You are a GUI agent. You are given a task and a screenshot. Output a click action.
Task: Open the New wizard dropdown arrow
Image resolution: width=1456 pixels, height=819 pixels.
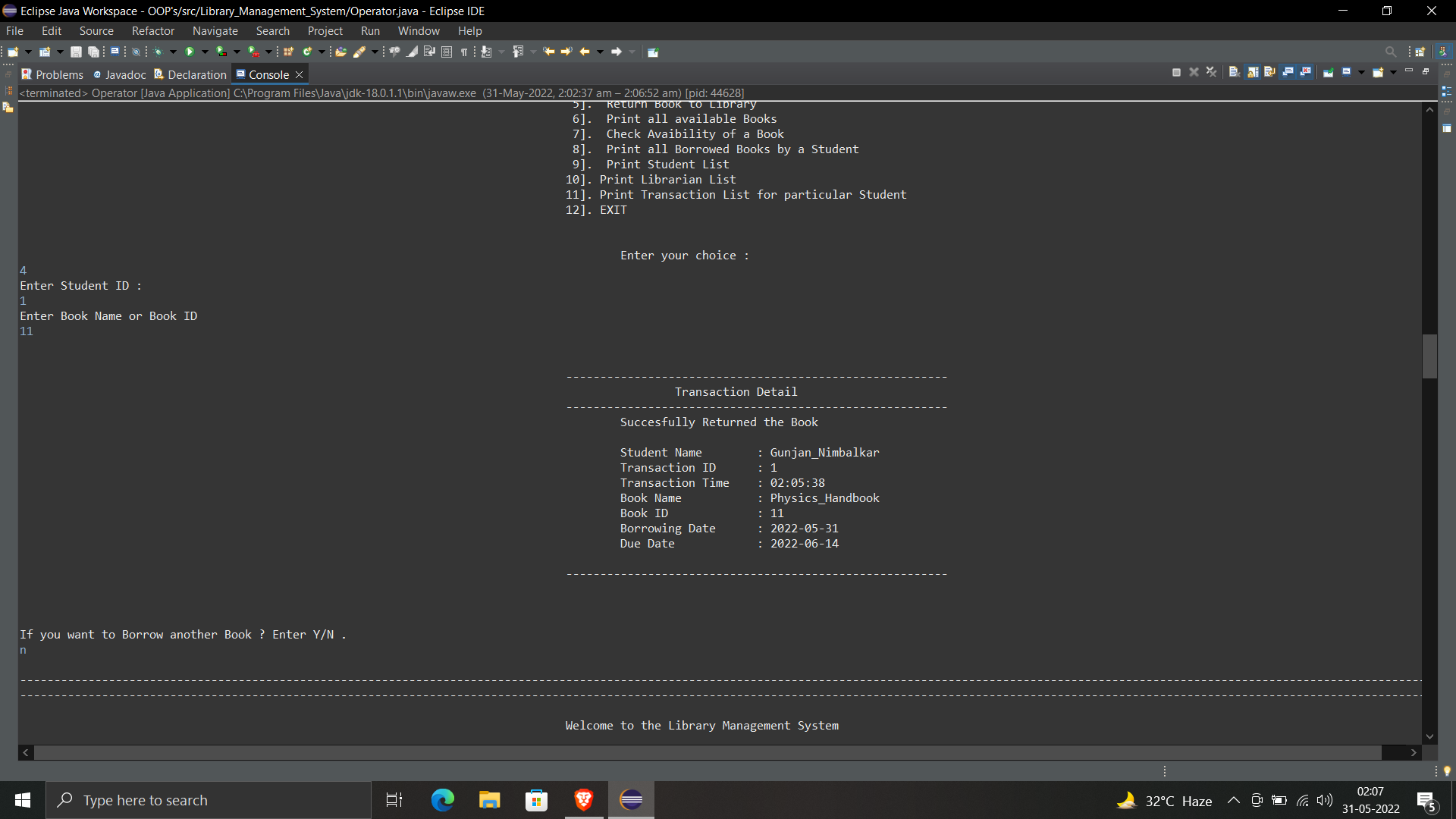coord(27,52)
